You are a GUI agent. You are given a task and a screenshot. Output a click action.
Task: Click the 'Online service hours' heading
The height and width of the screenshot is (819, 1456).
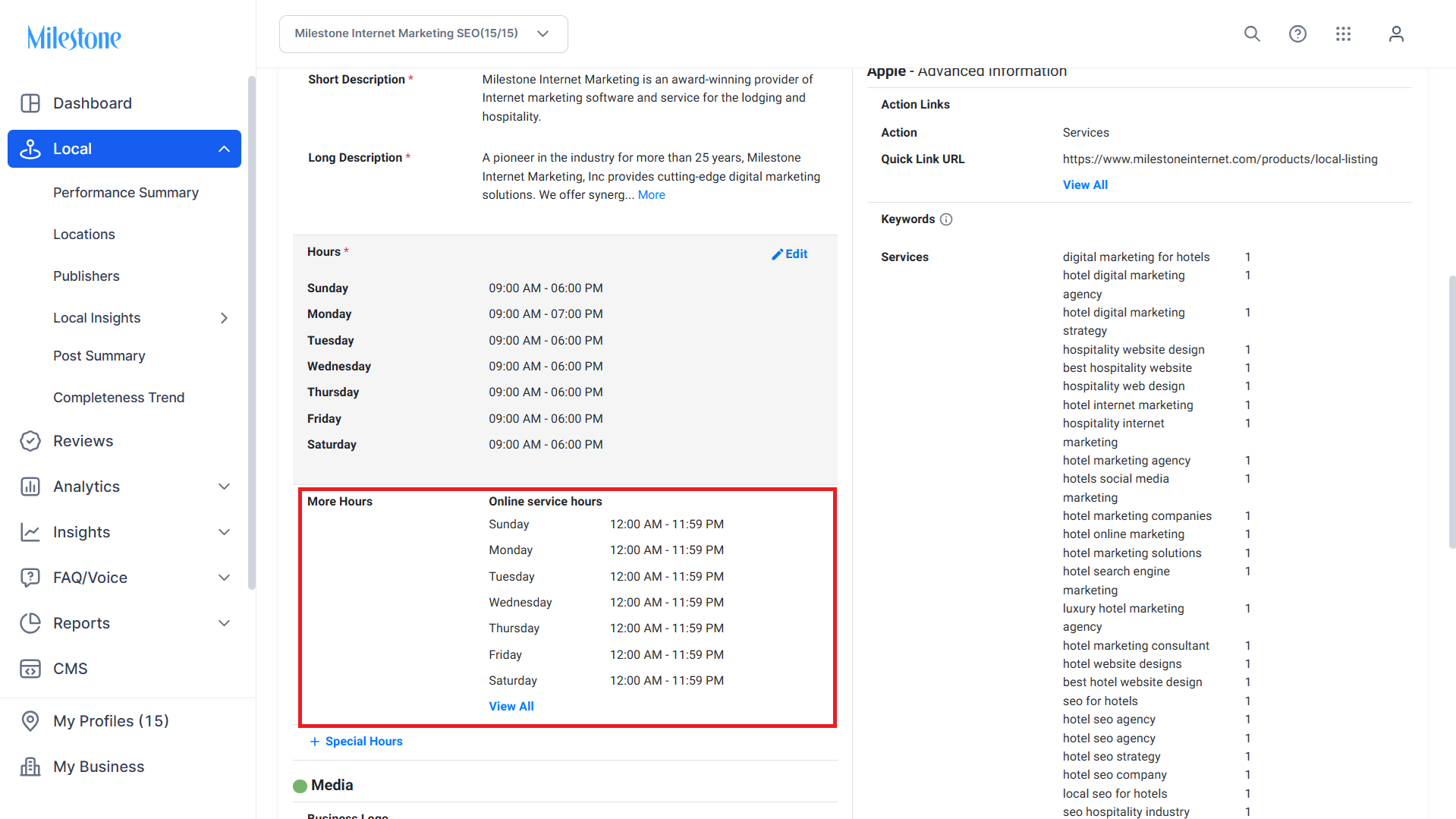546,502
